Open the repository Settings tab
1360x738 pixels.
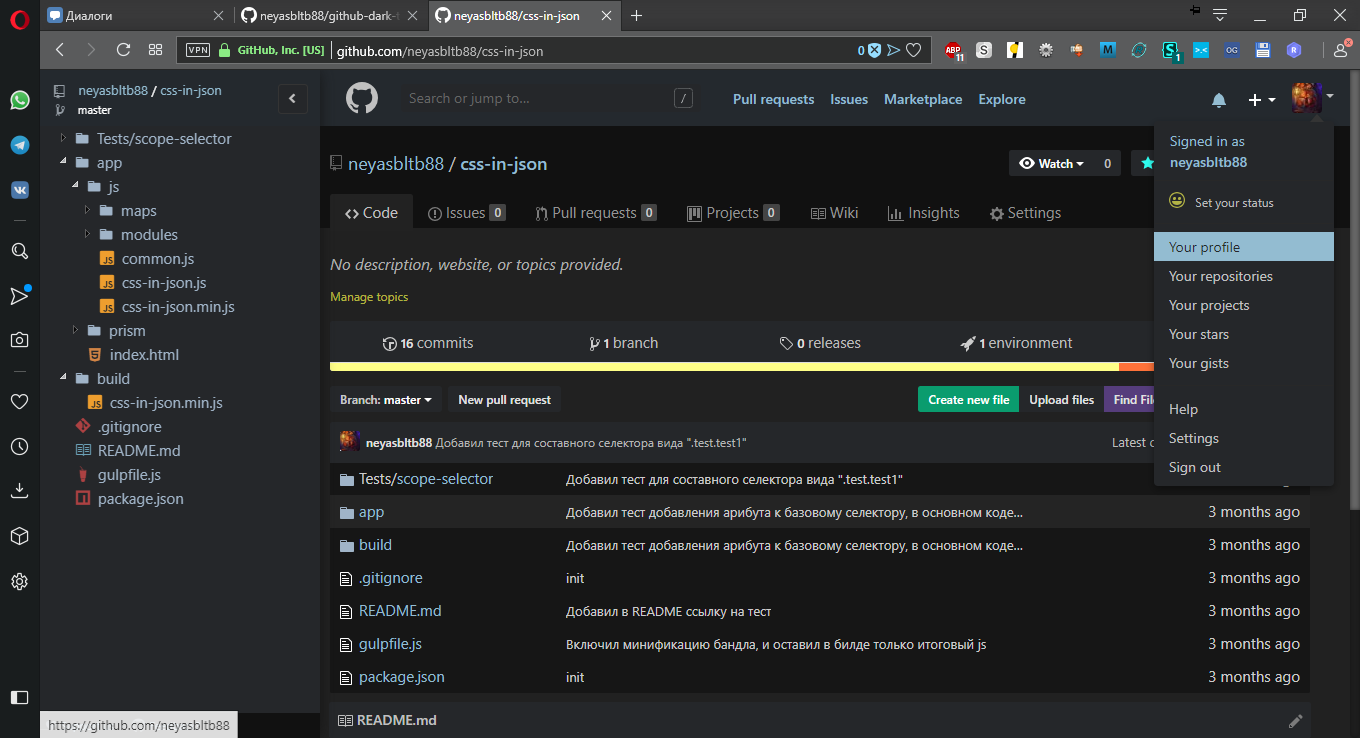(x=1025, y=213)
